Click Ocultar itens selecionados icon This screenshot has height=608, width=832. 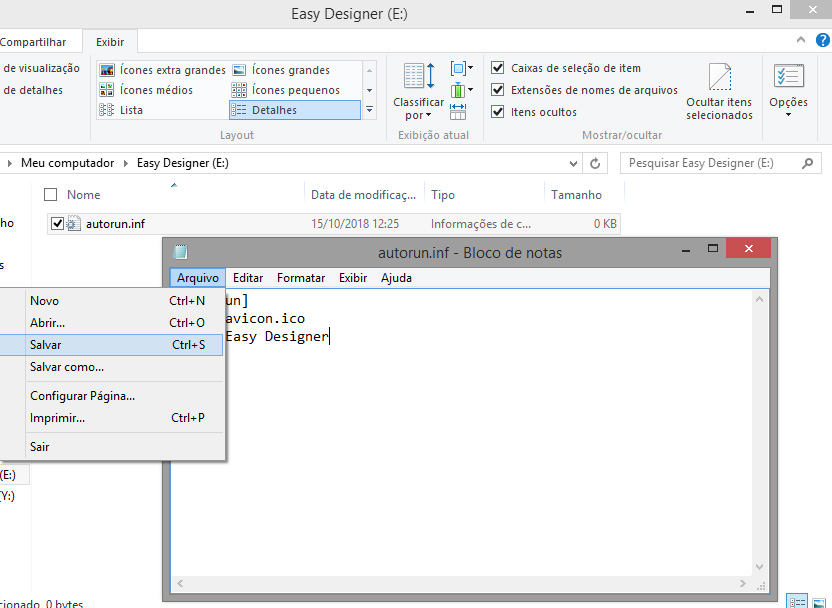(719, 78)
